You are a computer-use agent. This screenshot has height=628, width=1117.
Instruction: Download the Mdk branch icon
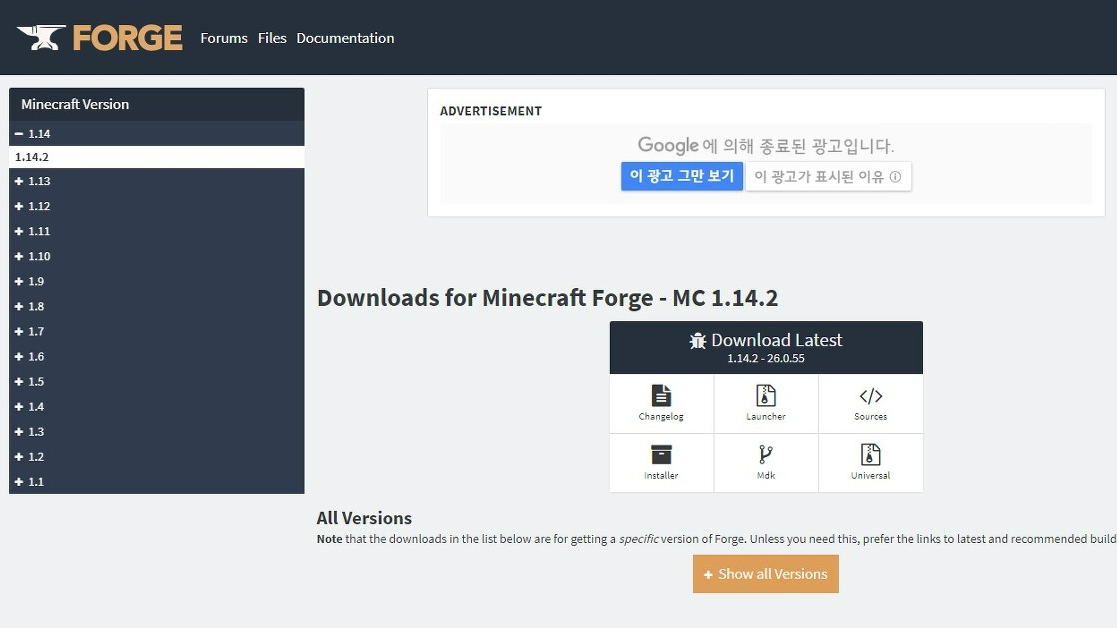point(766,454)
